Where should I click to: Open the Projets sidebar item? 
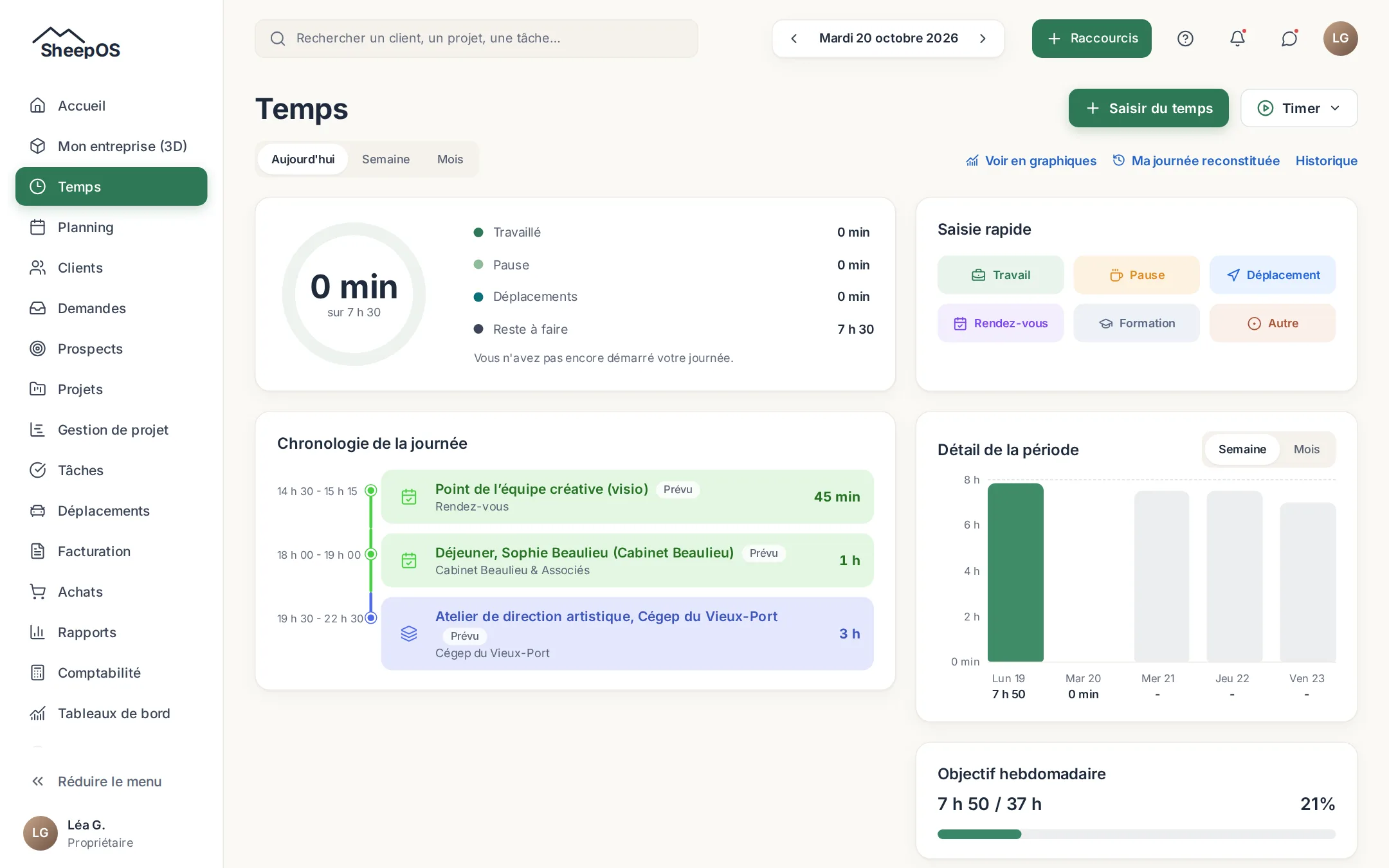111,389
